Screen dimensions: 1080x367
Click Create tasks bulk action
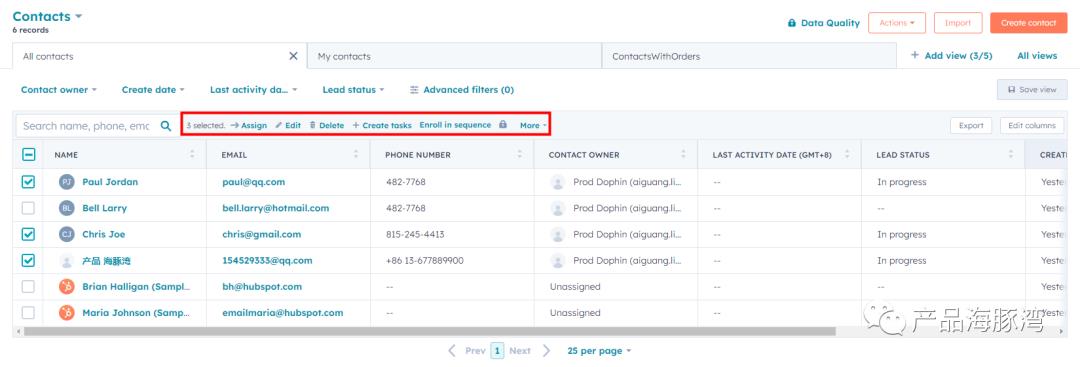pyautogui.click(x=382, y=125)
